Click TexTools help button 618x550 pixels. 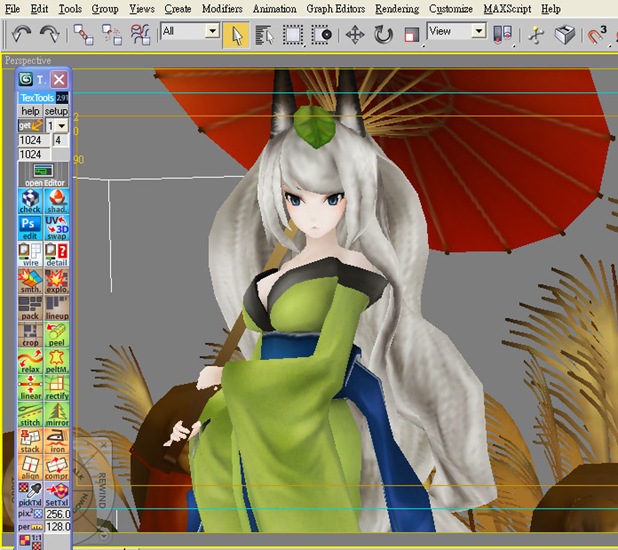click(30, 111)
